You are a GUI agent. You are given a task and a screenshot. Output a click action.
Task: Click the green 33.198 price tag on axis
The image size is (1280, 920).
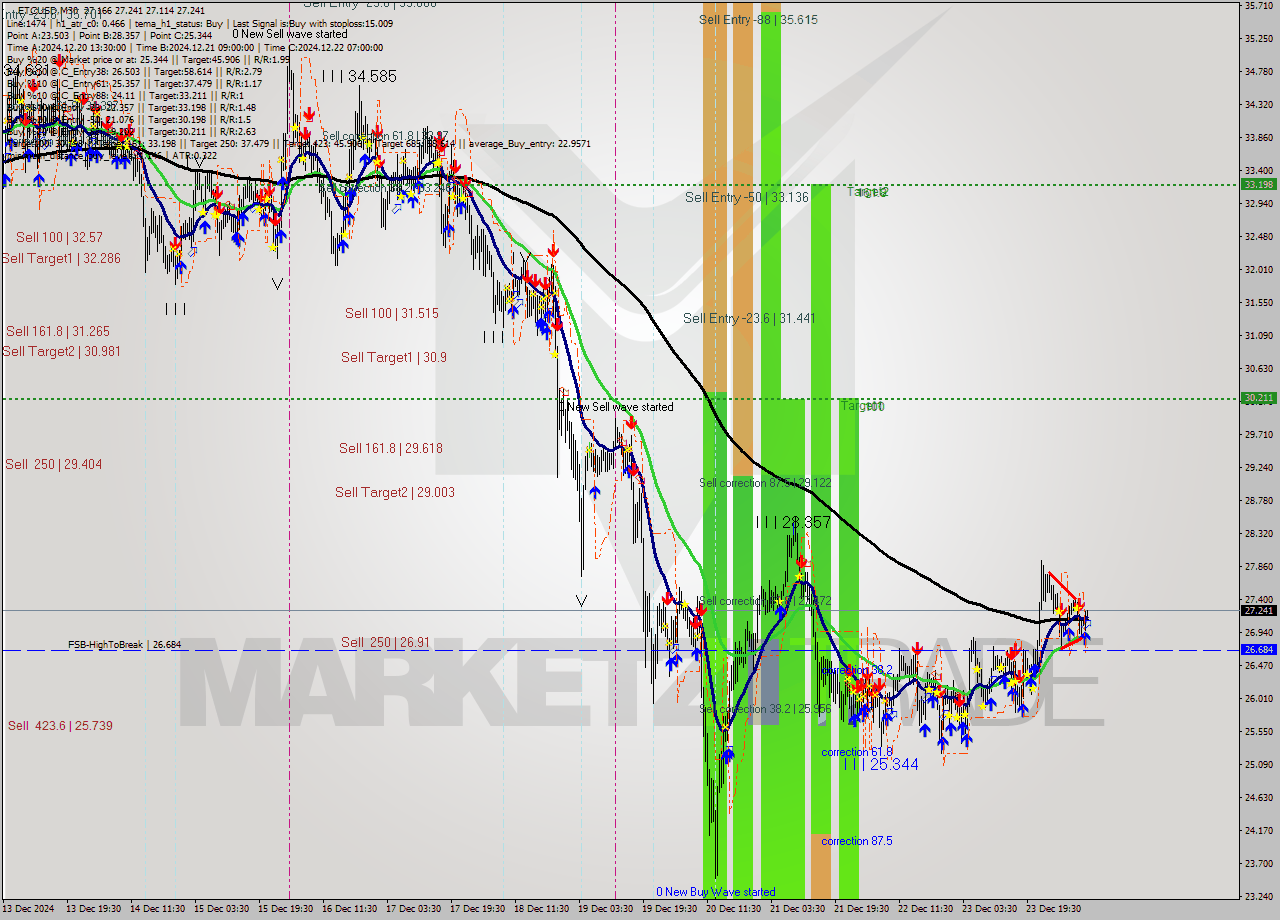[1258, 184]
